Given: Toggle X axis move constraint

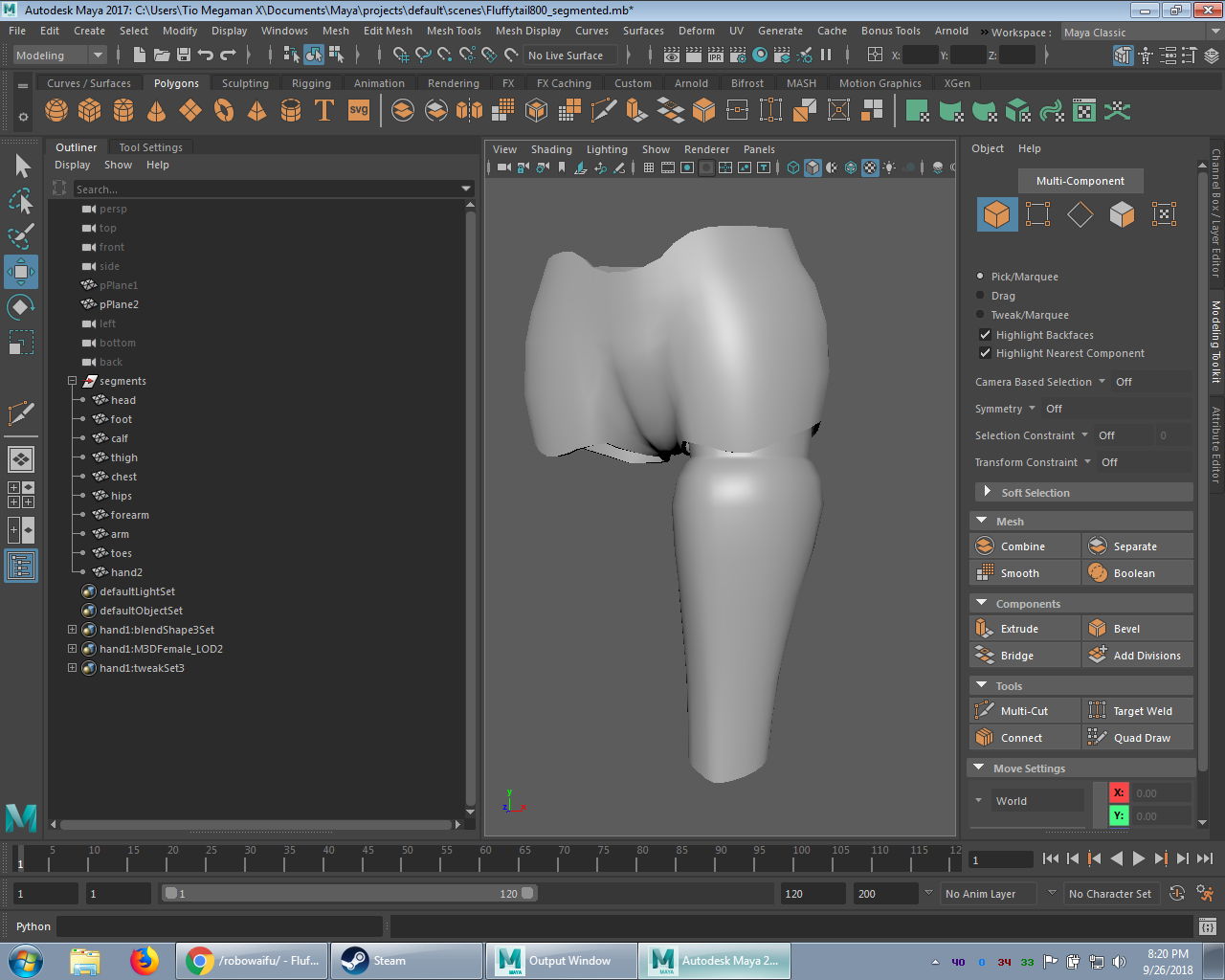Looking at the screenshot, I should pos(1119,793).
